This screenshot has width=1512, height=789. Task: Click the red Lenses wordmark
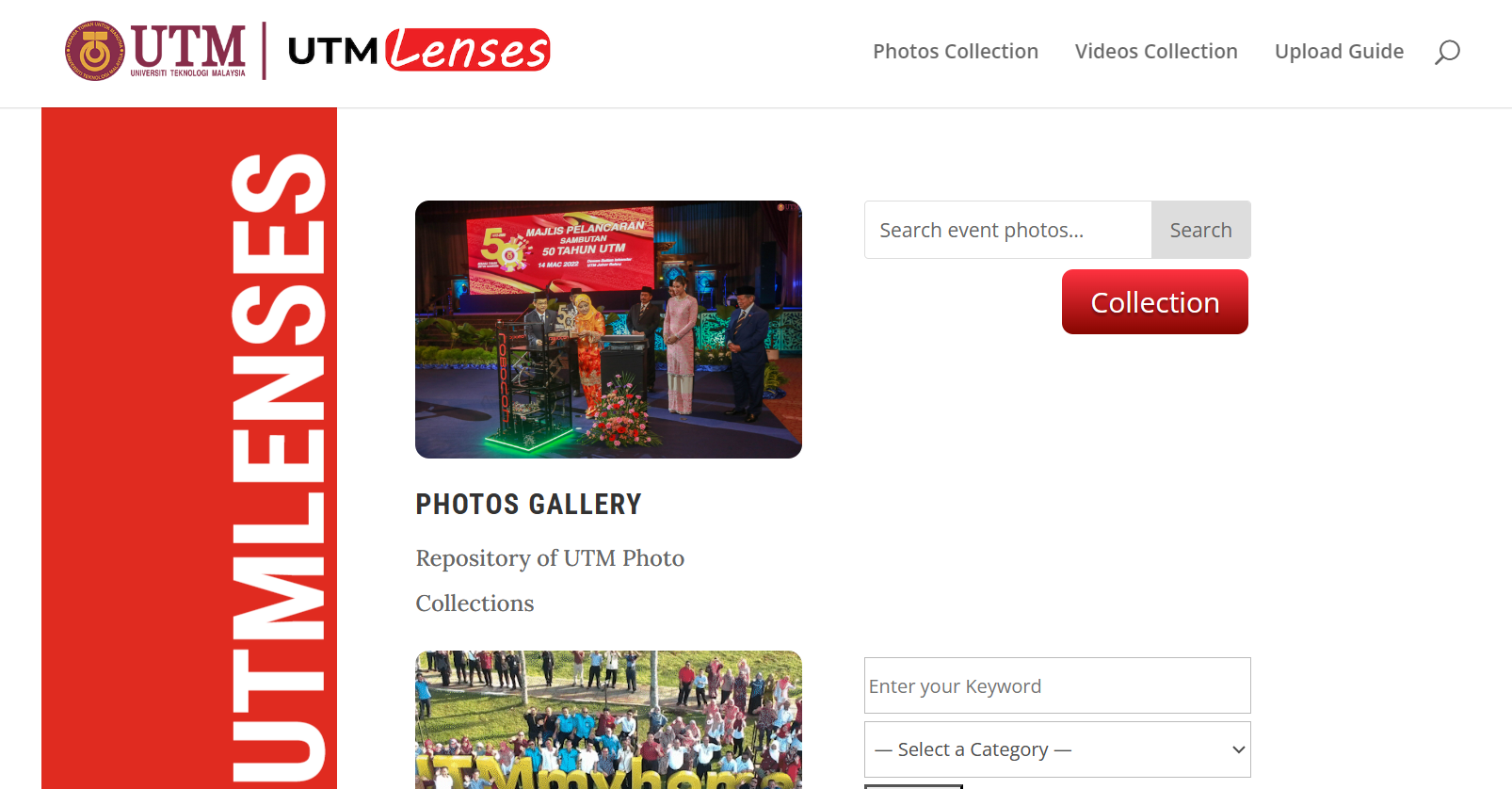[x=468, y=50]
